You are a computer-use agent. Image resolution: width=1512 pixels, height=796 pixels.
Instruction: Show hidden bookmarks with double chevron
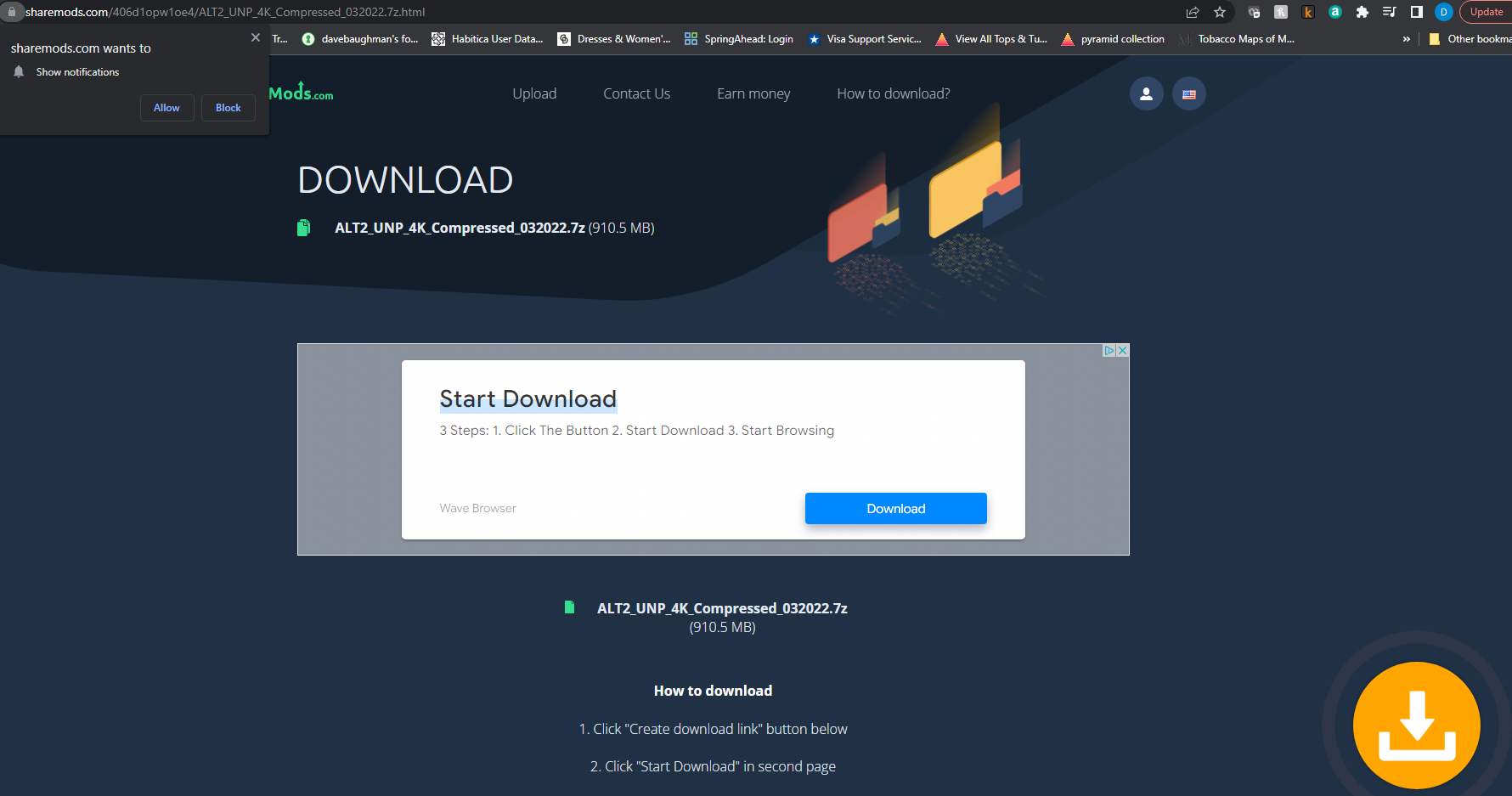(1407, 39)
